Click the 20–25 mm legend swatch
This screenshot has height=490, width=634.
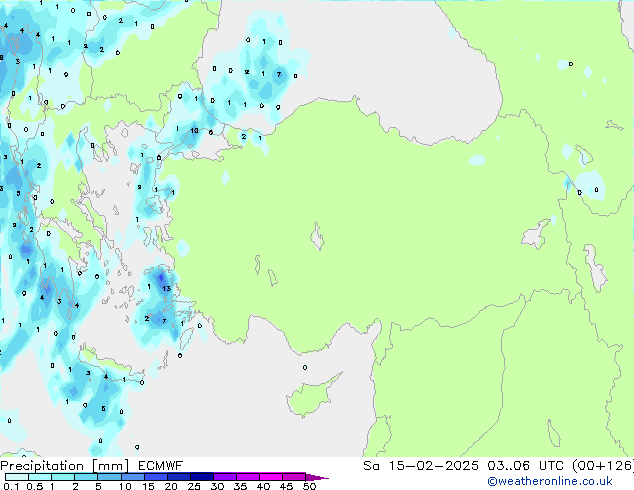[179, 477]
